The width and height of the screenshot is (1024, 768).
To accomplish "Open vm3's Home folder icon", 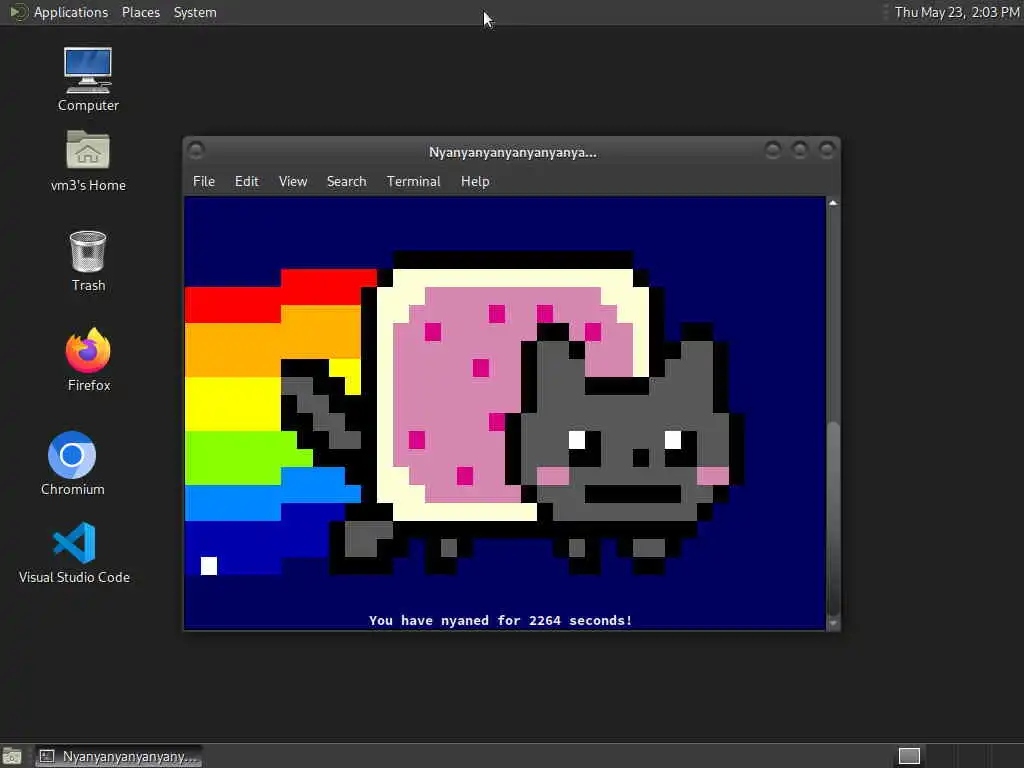I will 88,161.
